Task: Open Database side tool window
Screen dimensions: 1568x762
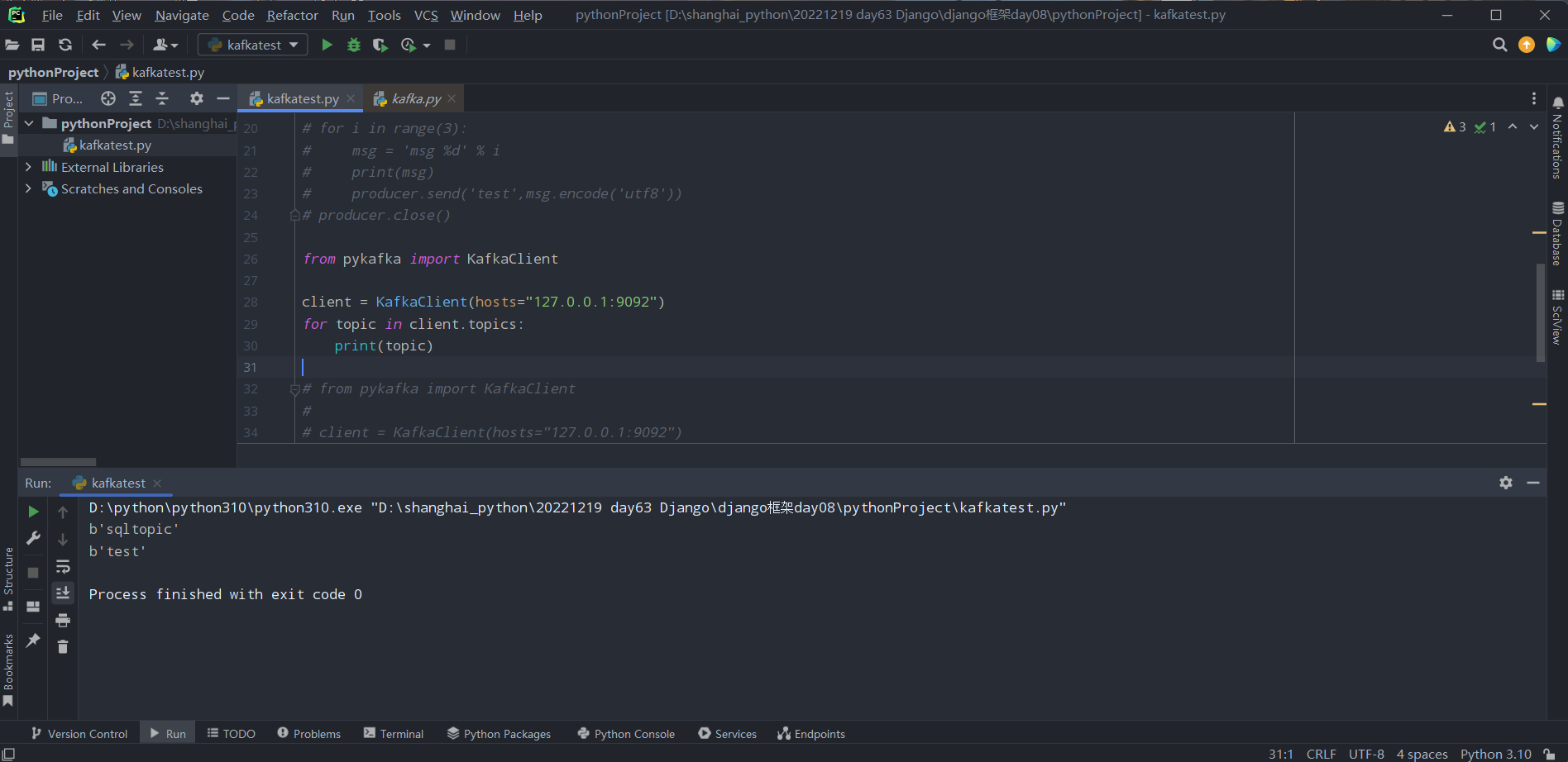Action: (1558, 234)
